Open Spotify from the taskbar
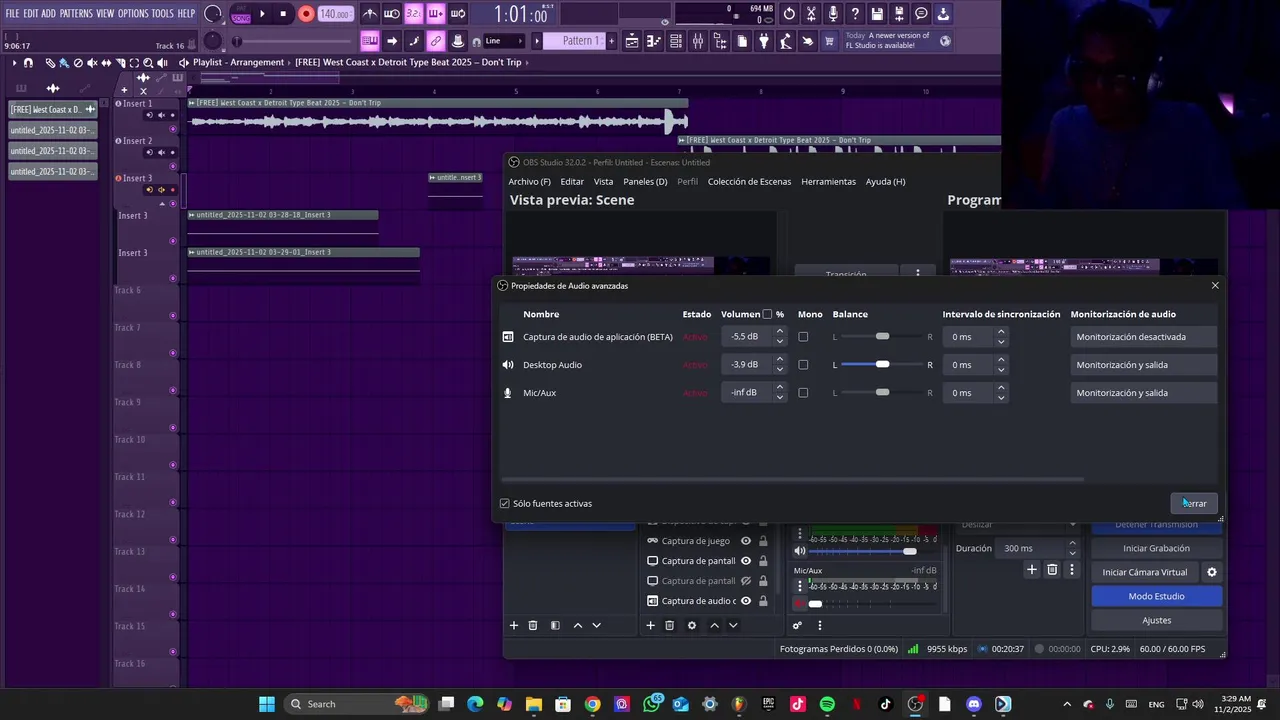Screen dimensions: 1280x720 click(x=827, y=704)
